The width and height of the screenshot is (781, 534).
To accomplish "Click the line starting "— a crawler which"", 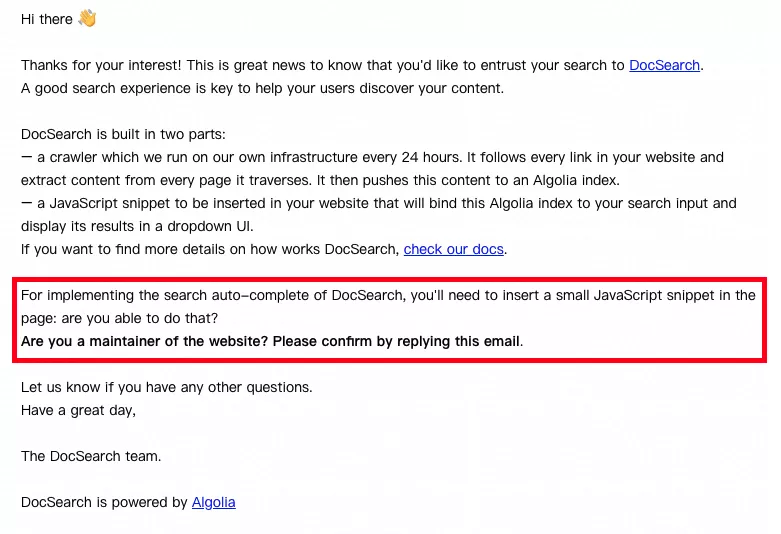I will (372, 157).
